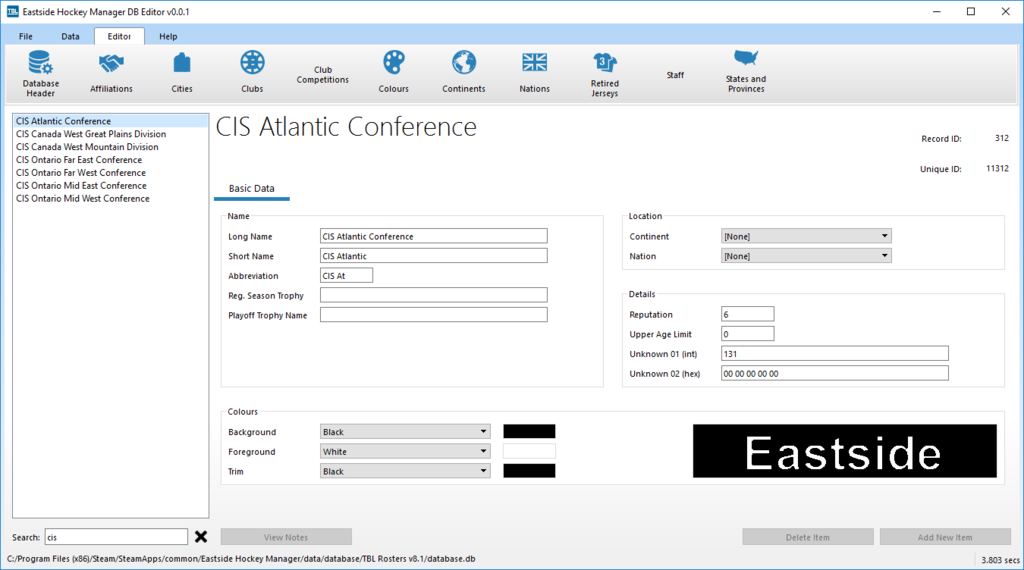Open the File menu

[x=25, y=37]
